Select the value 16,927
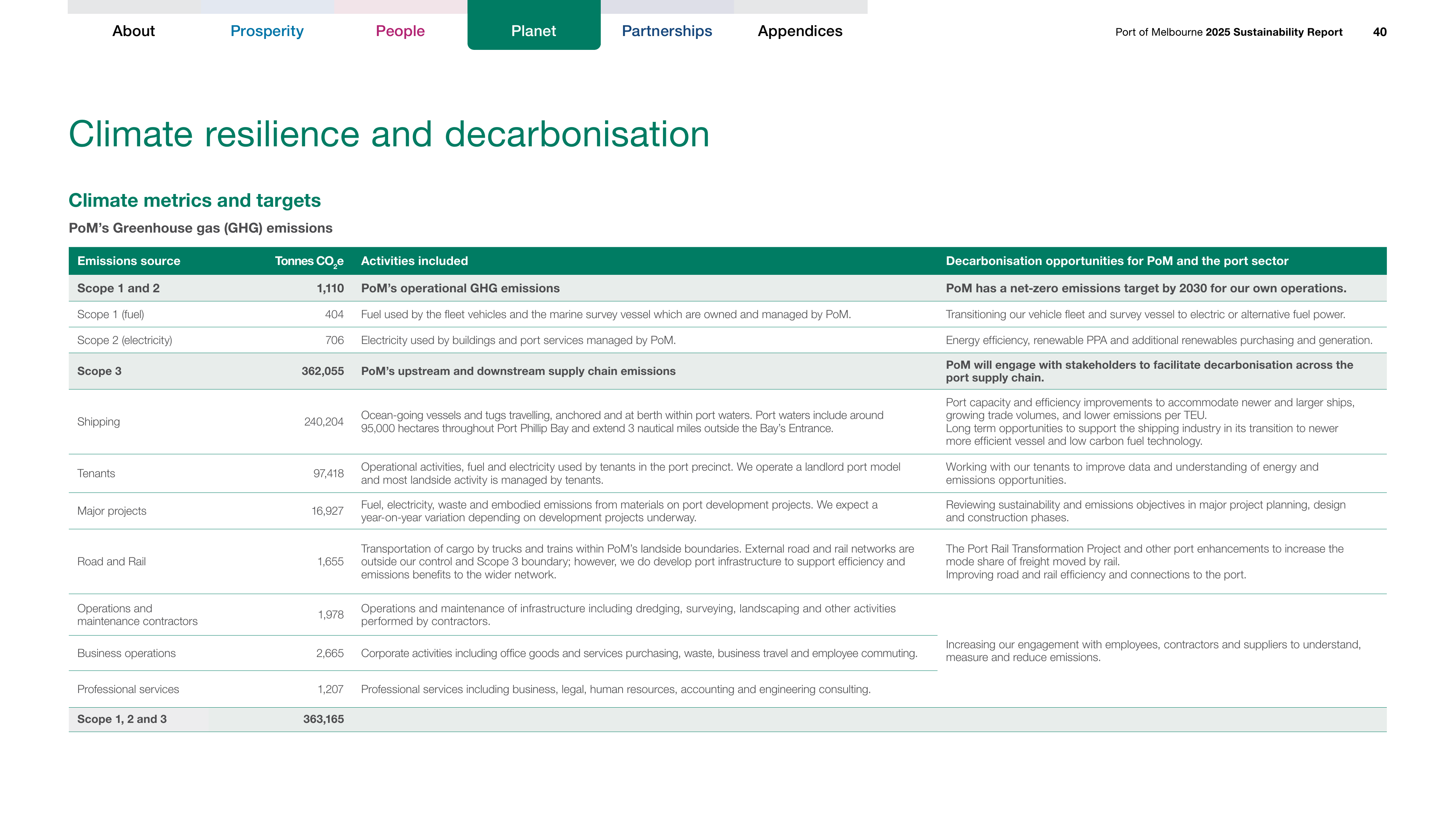Image resolution: width=1456 pixels, height=819 pixels. point(327,511)
